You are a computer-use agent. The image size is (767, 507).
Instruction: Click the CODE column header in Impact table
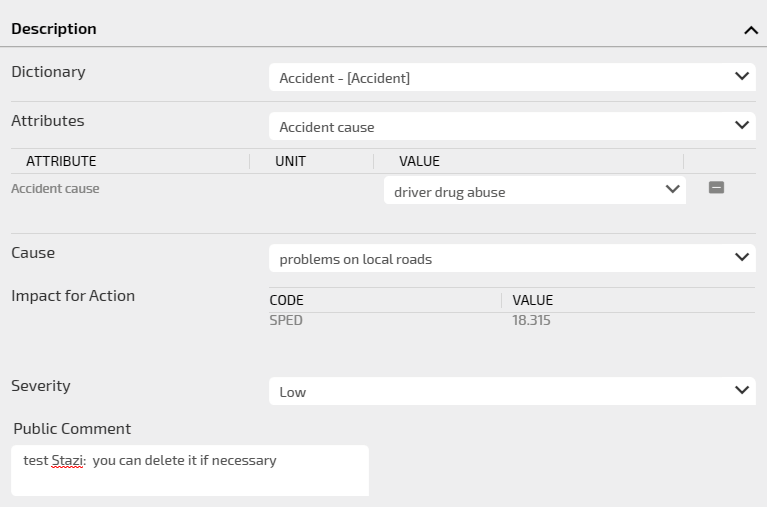tap(287, 300)
